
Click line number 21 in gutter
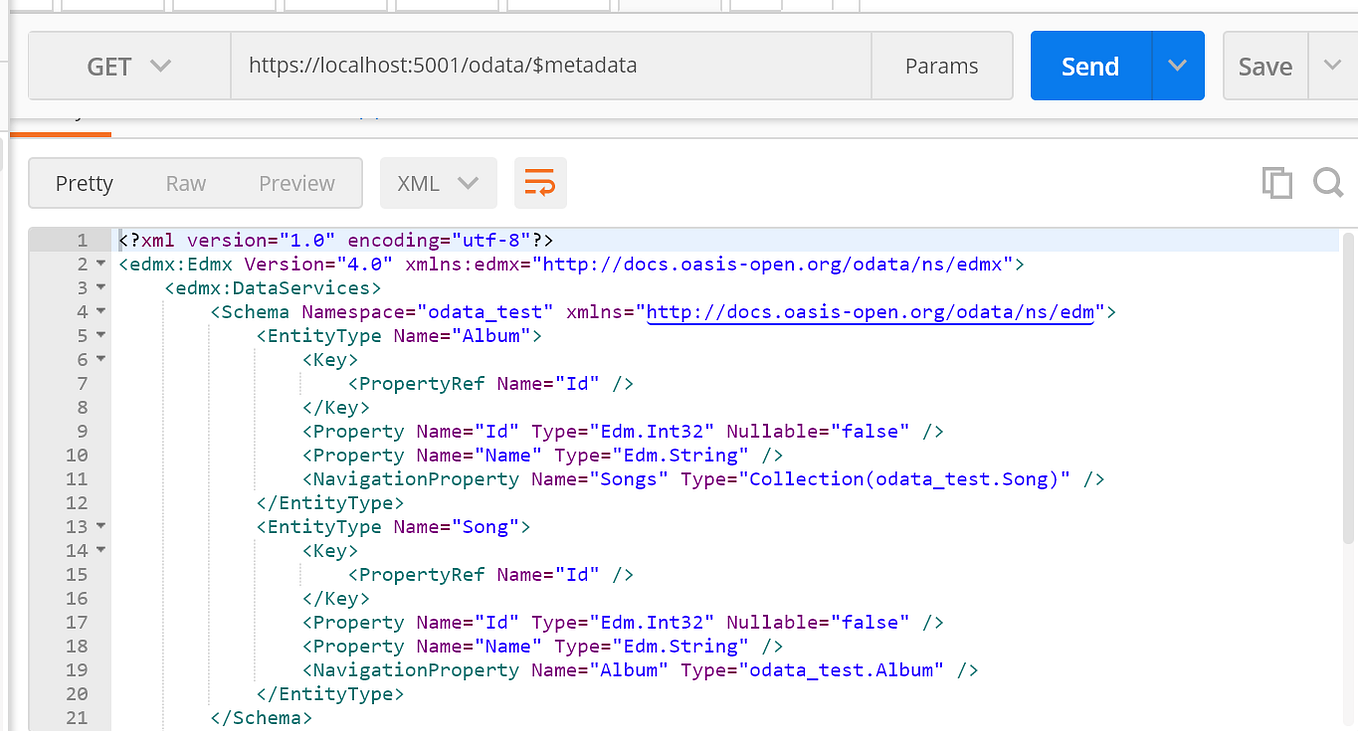(78, 718)
